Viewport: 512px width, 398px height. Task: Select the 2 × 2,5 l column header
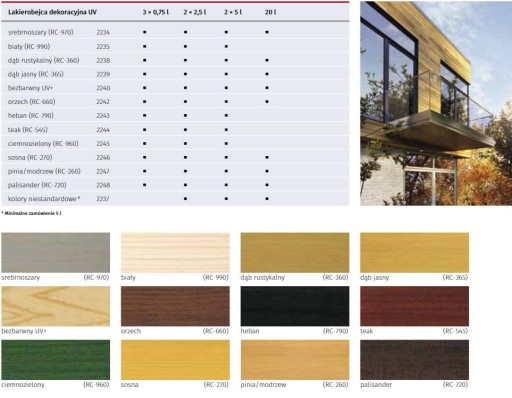tap(195, 12)
